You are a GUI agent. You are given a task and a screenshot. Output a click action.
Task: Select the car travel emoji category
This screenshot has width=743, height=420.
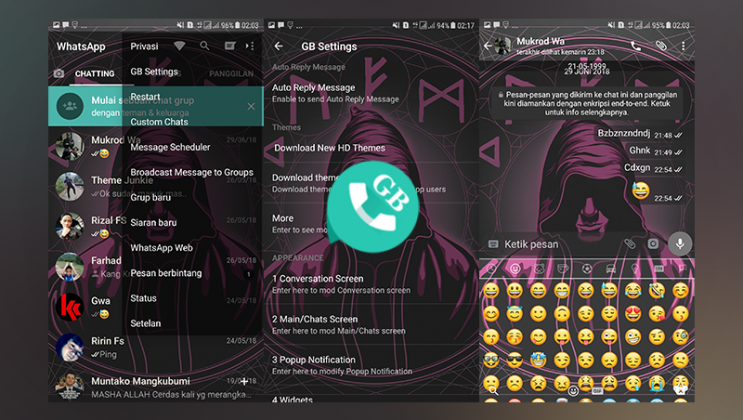click(611, 269)
